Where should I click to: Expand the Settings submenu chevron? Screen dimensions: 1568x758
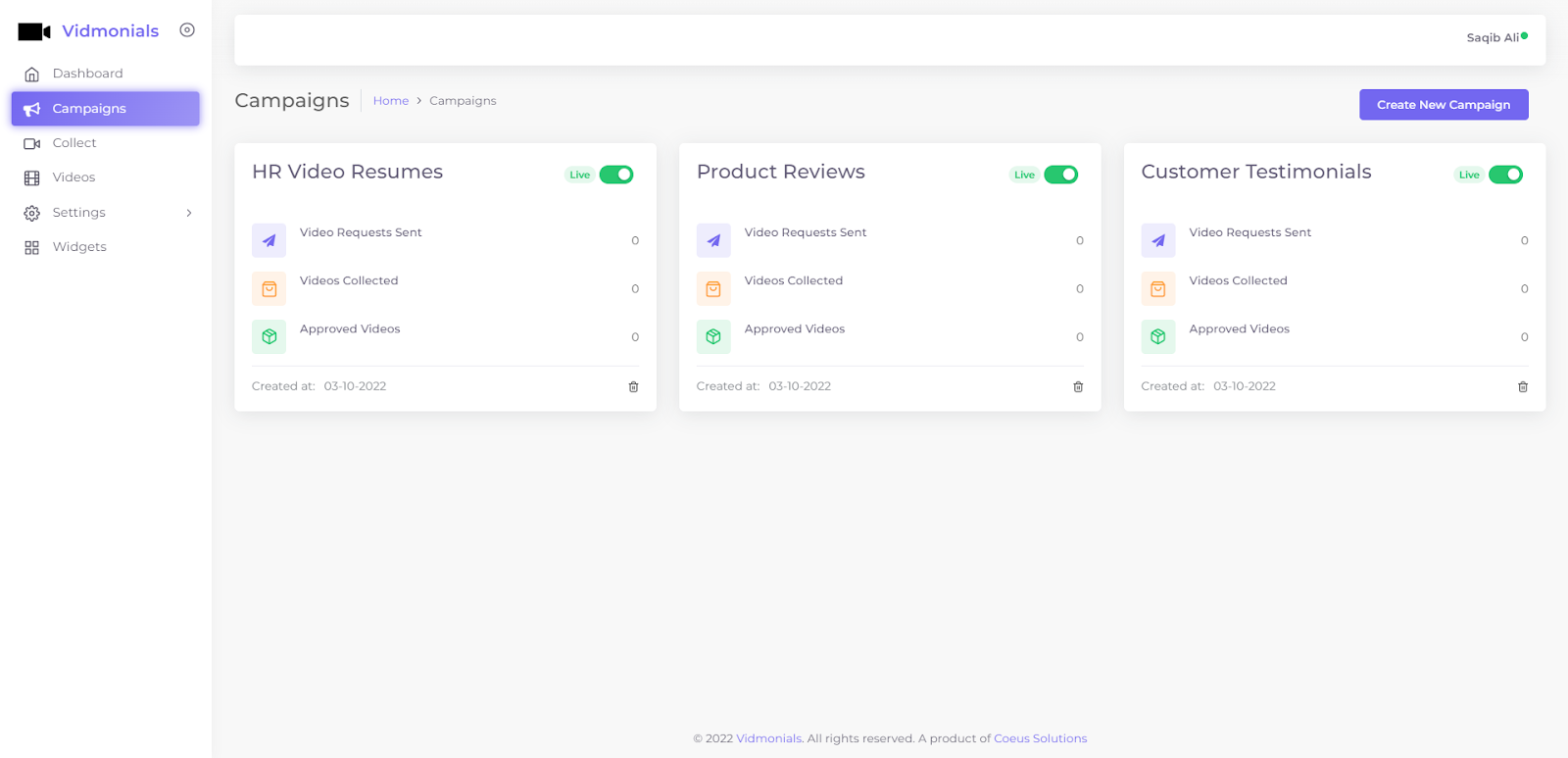tap(189, 213)
